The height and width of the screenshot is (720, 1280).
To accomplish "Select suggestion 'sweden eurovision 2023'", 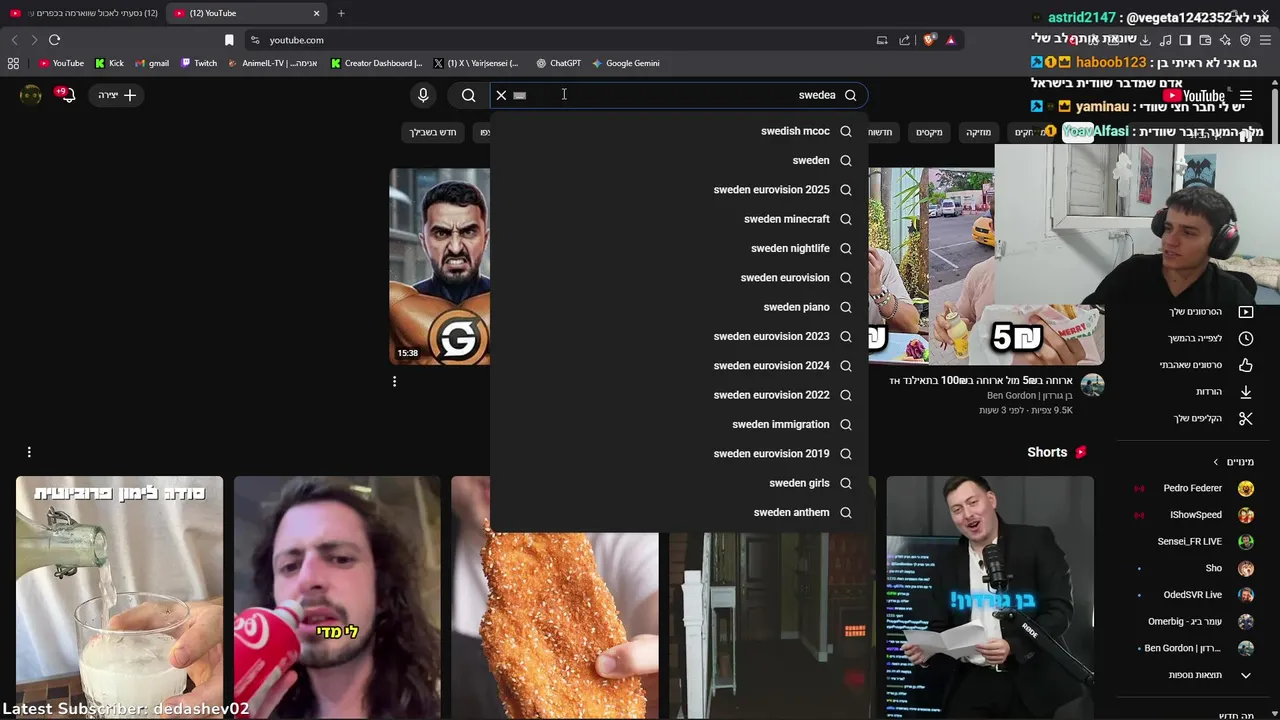I will 680,336.
